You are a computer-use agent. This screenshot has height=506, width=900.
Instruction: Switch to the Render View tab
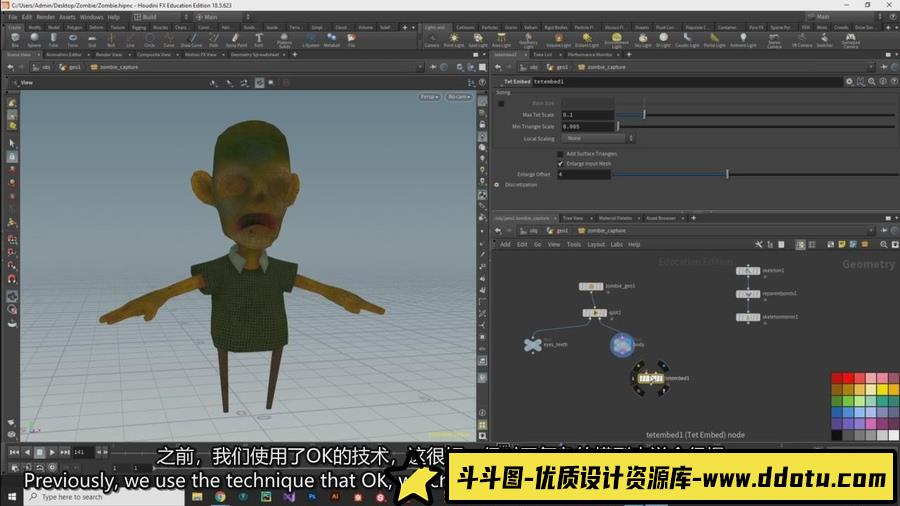coord(108,55)
